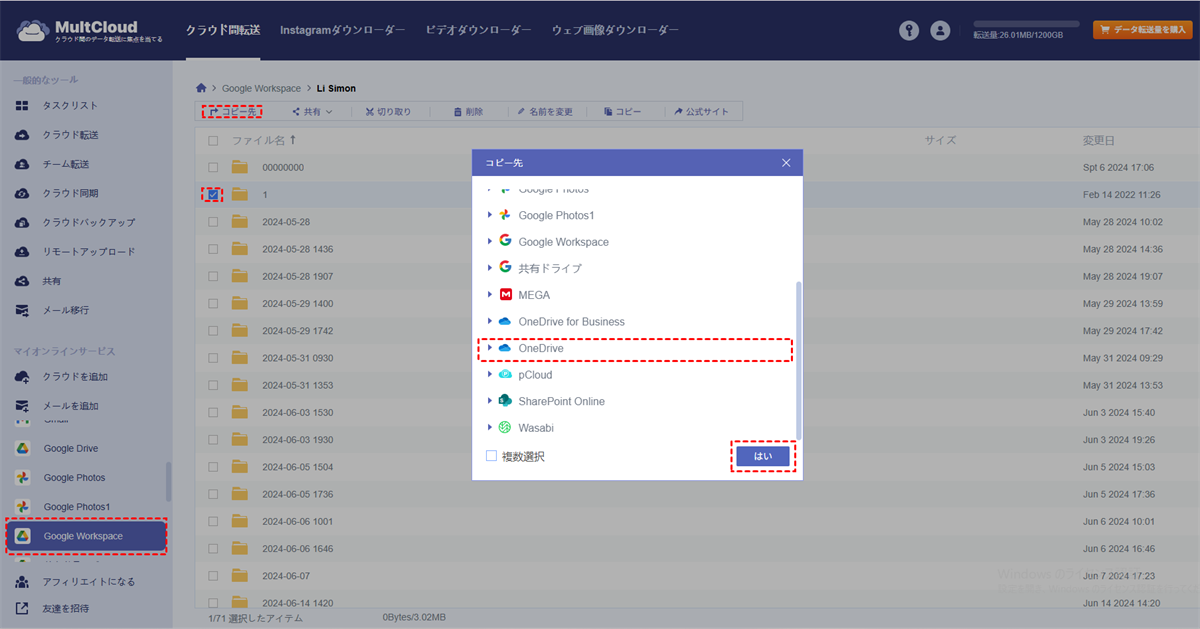
Task: Switch to Instagramダウンローダー tab
Action: (x=342, y=31)
